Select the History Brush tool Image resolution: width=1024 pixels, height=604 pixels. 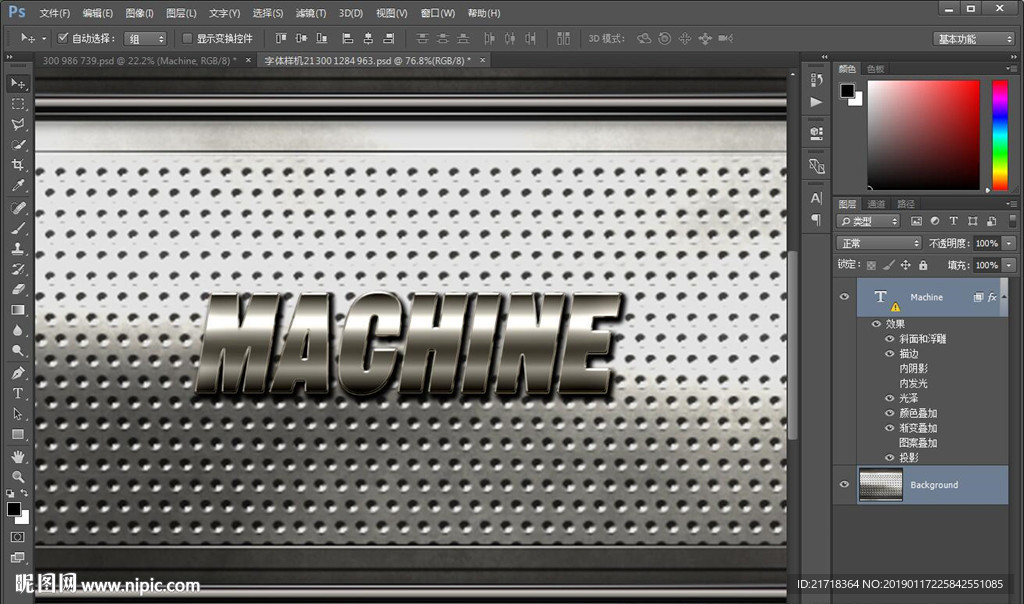[x=18, y=269]
